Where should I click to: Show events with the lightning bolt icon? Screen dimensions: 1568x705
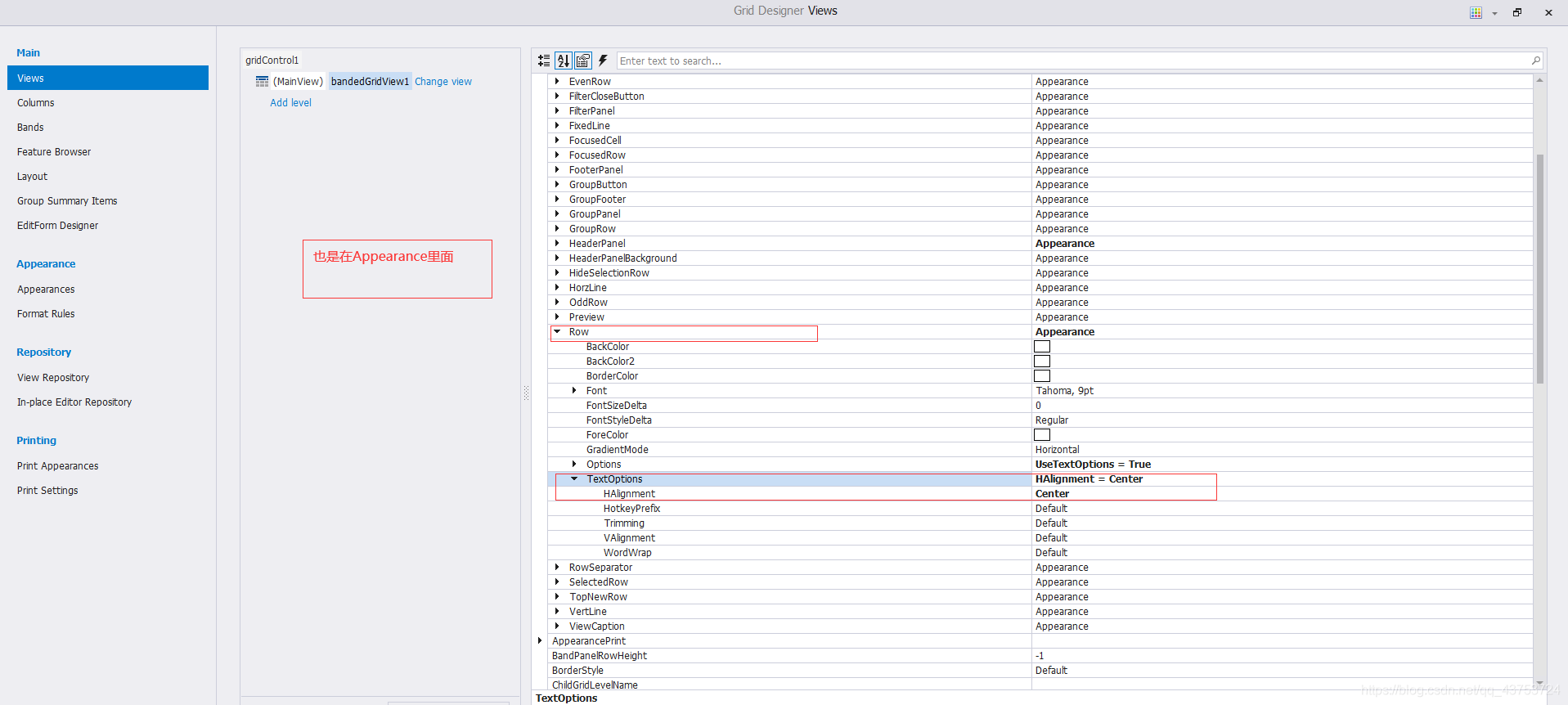coord(603,61)
